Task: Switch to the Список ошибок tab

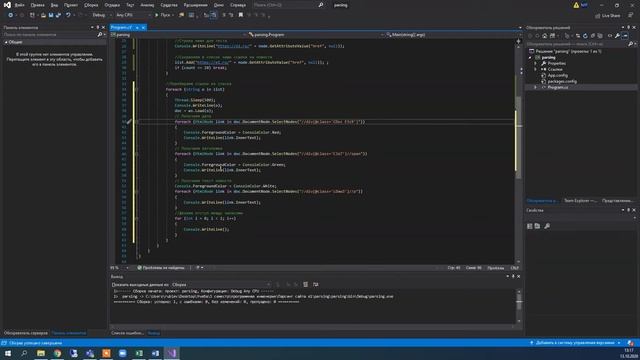Action: 127,333
